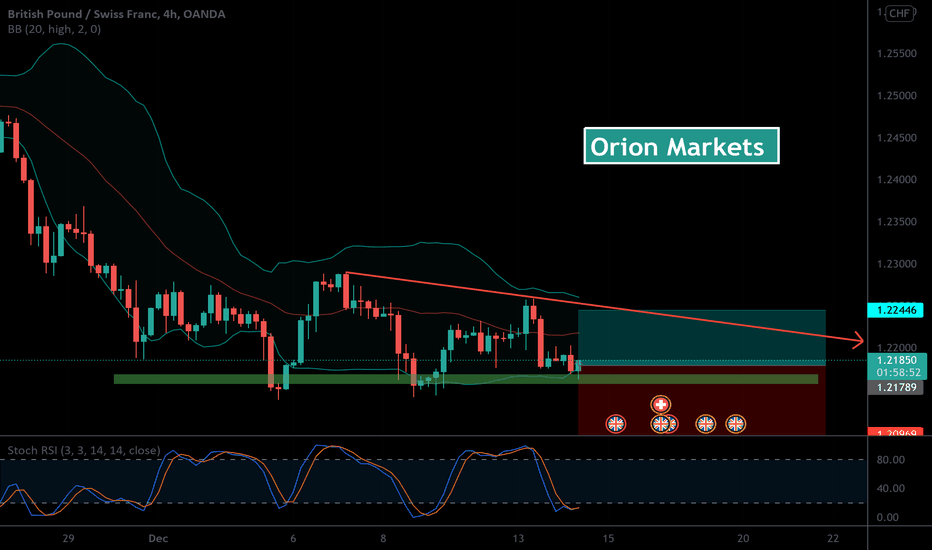Select the Stoch RSI (3, 3, 14, 14, close) legend

point(84,451)
